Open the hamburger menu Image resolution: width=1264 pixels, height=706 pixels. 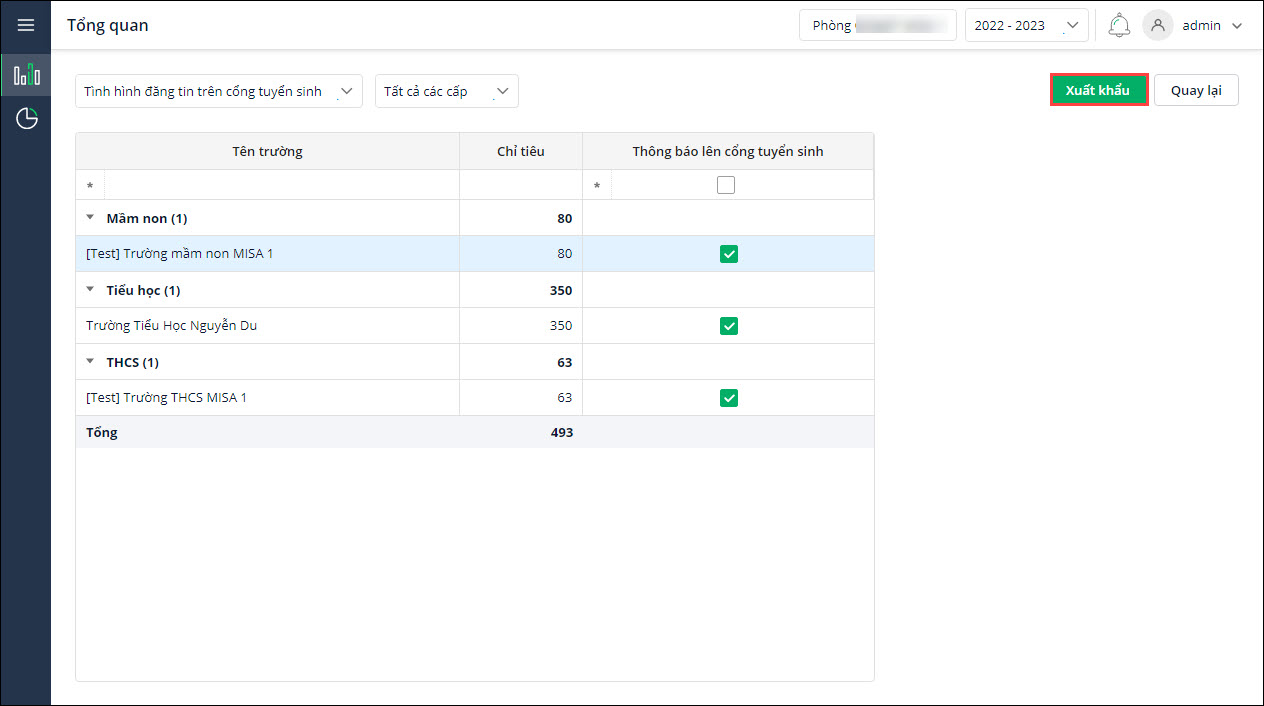tap(26, 26)
